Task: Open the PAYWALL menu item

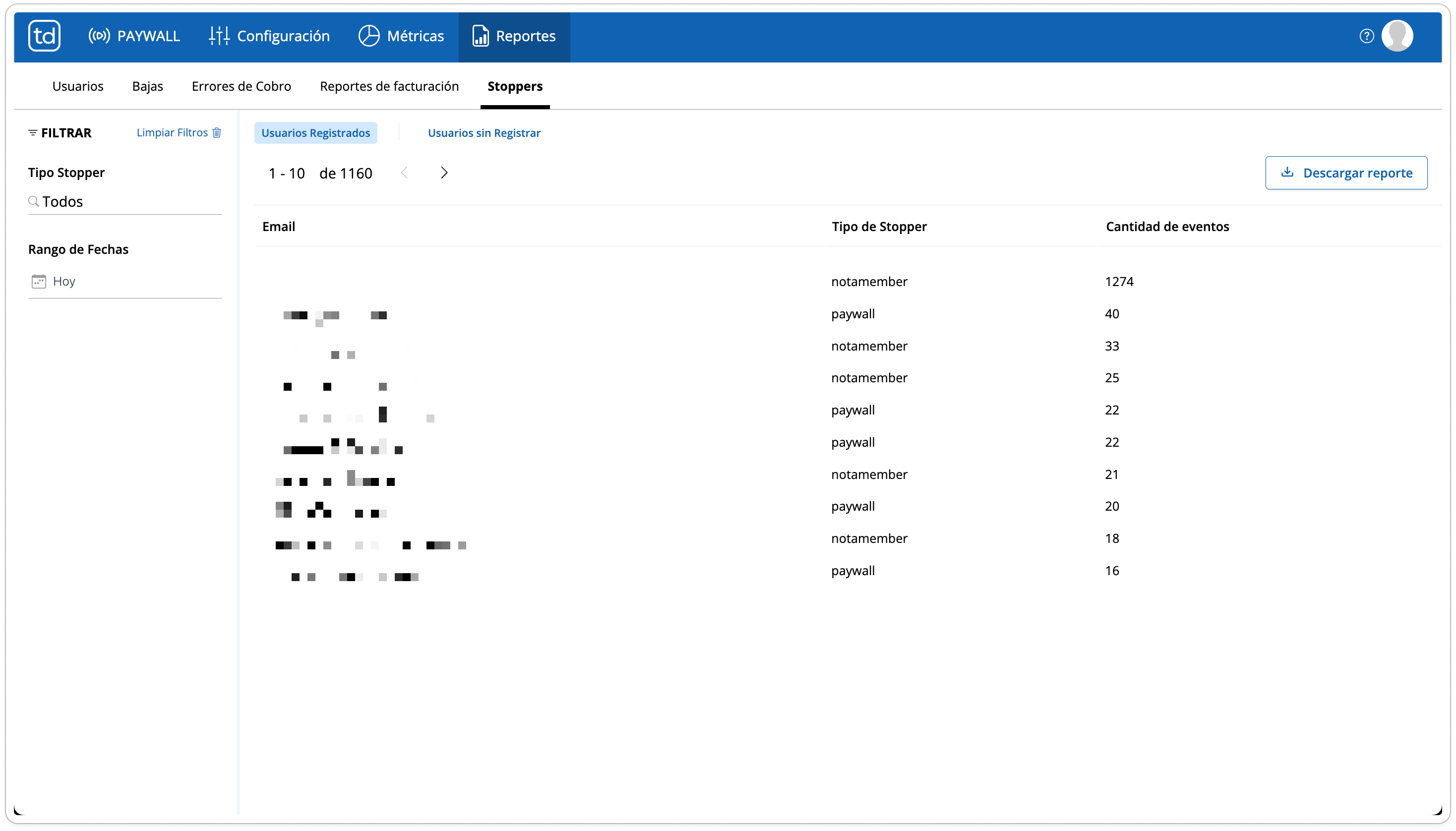Action: [134, 36]
